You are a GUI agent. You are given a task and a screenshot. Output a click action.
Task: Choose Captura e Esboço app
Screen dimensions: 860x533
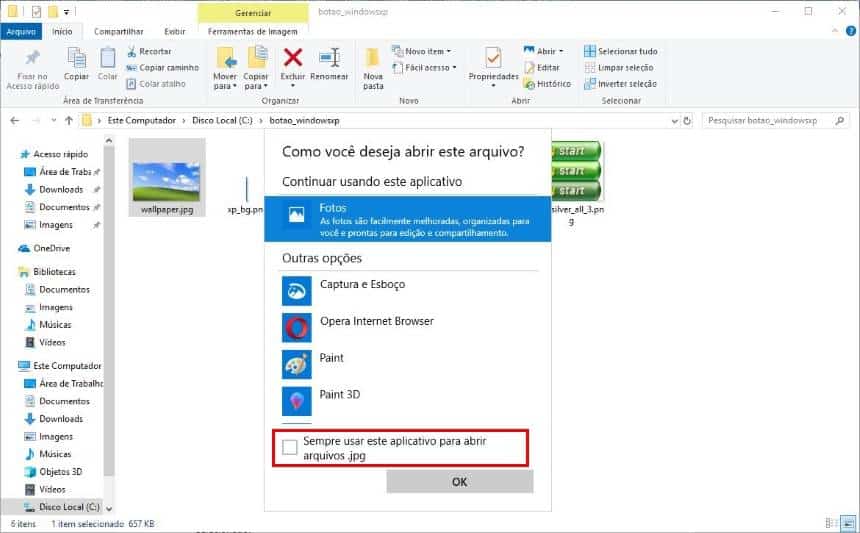click(x=408, y=291)
